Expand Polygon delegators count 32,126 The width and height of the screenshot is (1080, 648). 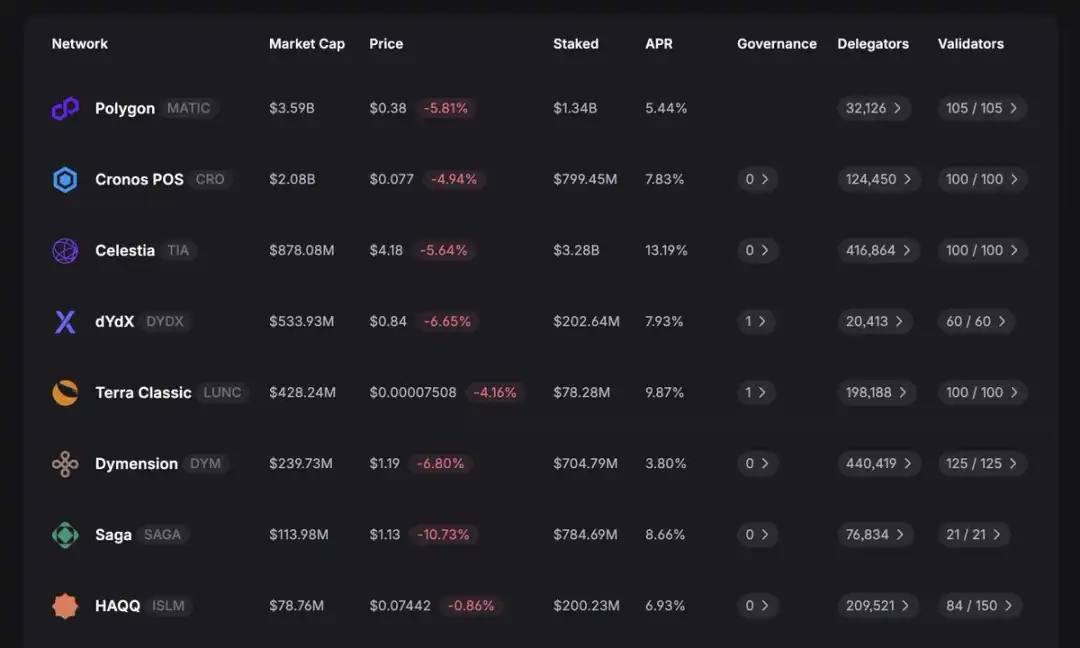pos(873,108)
